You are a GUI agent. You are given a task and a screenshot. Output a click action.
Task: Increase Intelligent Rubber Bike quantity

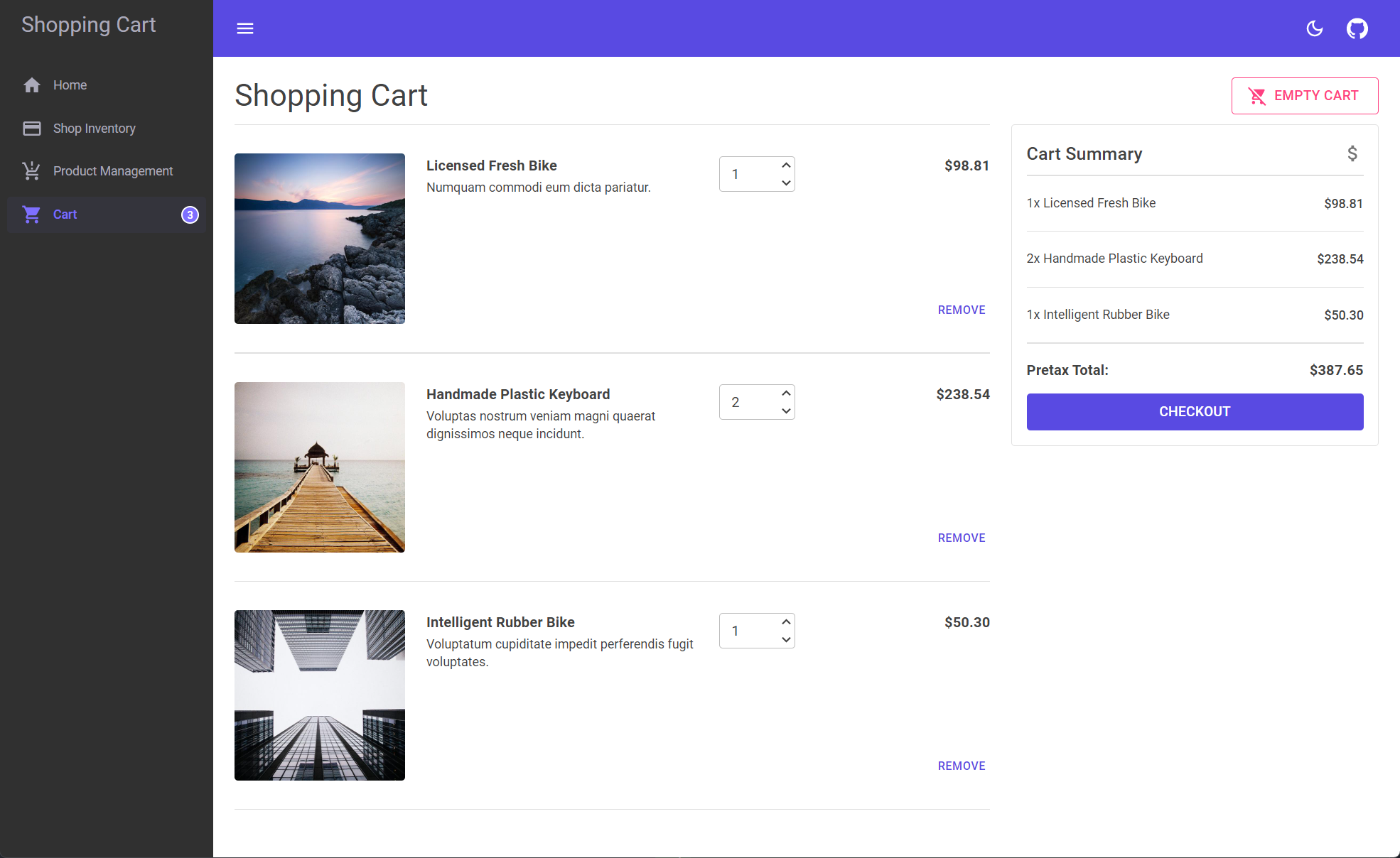pyautogui.click(x=786, y=622)
